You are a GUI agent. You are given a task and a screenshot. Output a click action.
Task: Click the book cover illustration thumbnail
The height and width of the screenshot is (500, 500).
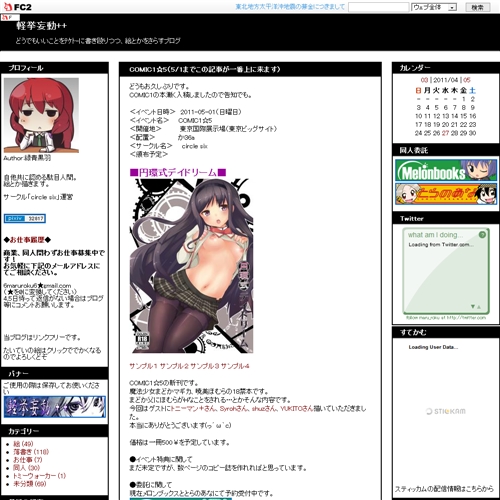191,266
